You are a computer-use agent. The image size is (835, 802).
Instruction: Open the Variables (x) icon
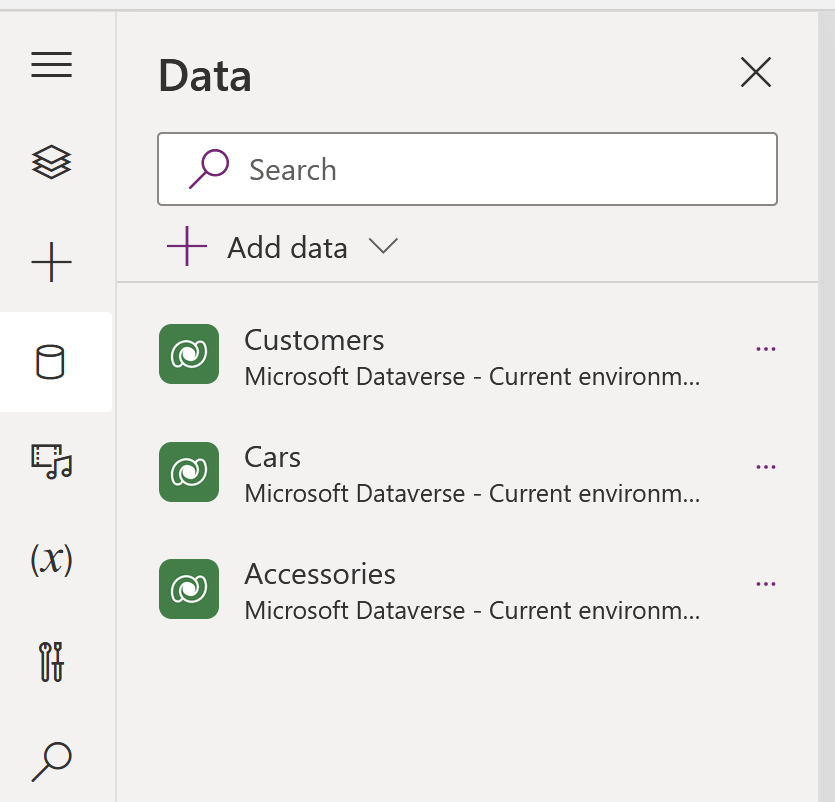click(x=52, y=559)
